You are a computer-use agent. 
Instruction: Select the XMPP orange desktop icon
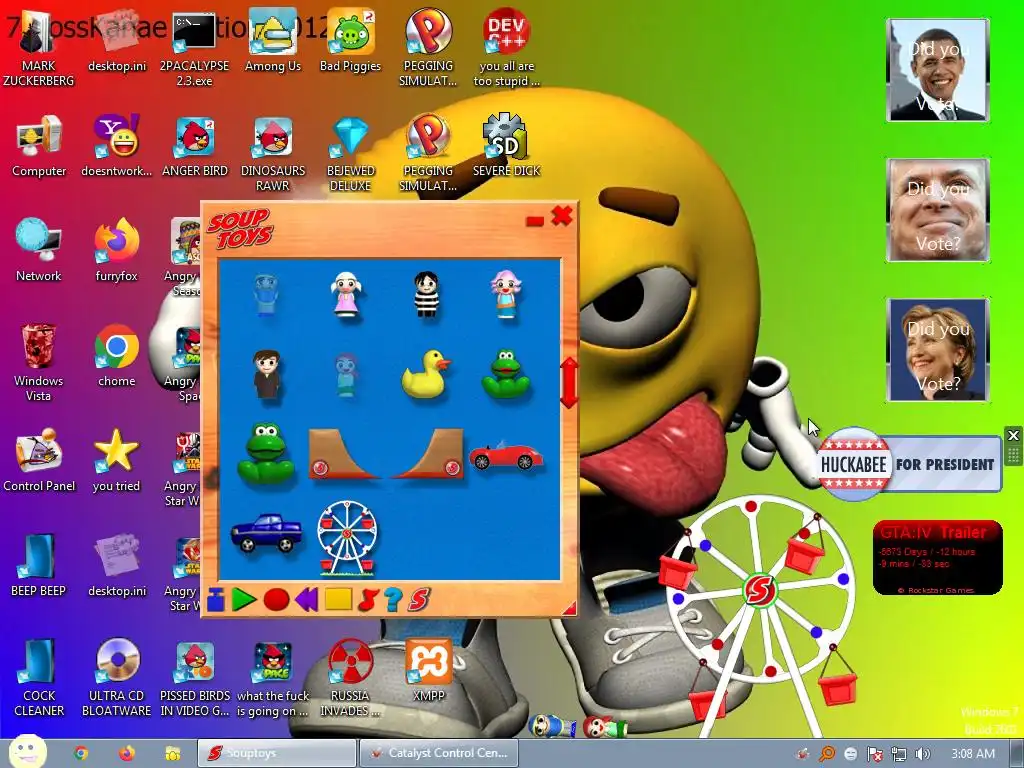pyautogui.click(x=428, y=671)
